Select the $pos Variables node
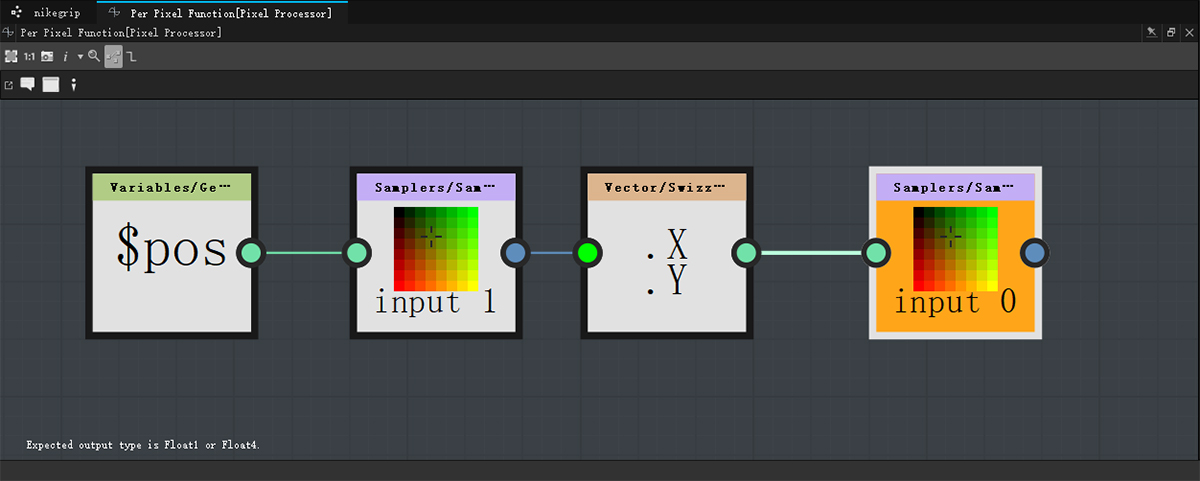Viewport: 1200px width, 481px height. pos(172,252)
